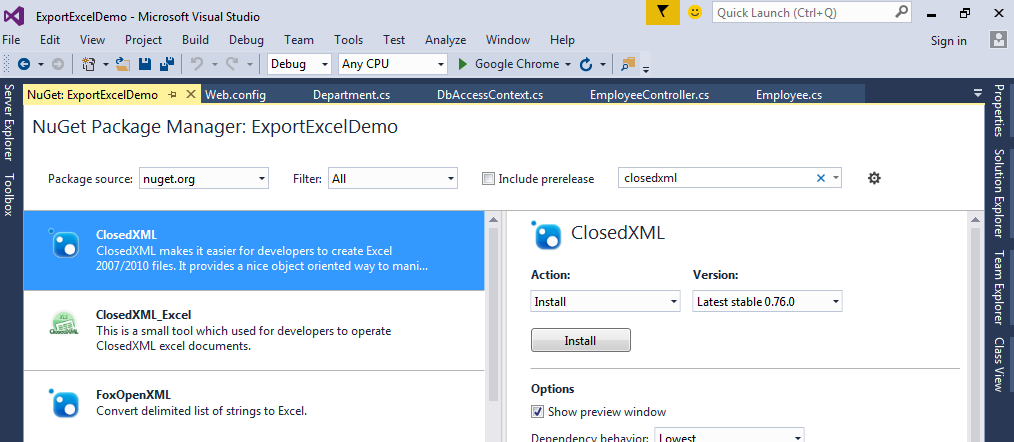Toggle the Include prerelease checkbox

click(x=488, y=179)
